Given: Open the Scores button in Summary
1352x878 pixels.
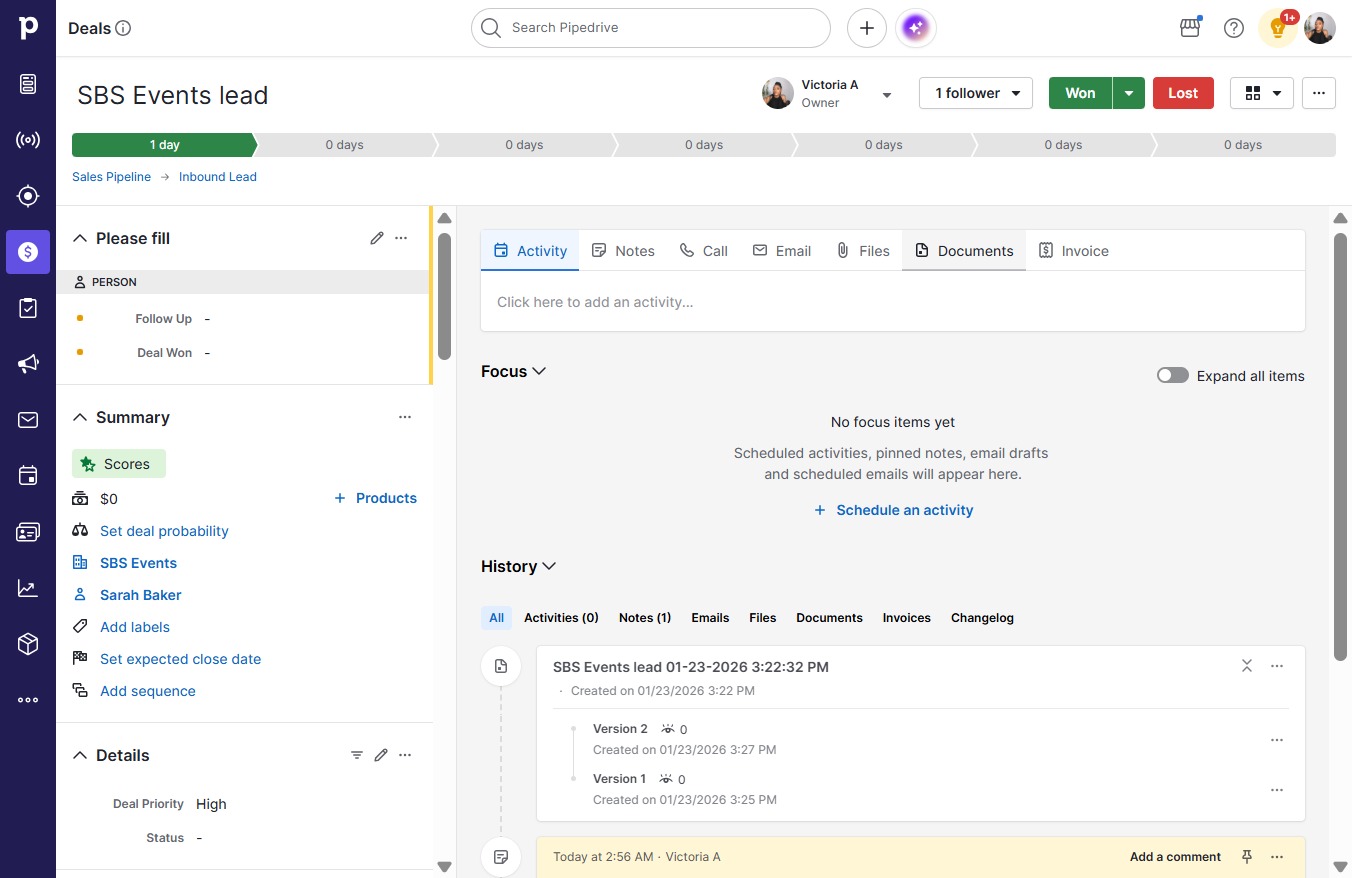Looking at the screenshot, I should pyautogui.click(x=119, y=464).
